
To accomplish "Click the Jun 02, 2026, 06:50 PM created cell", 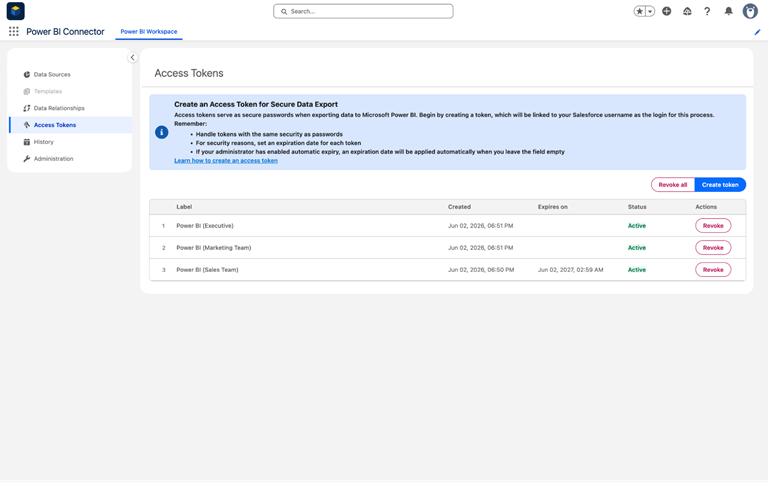I will click(x=481, y=270).
